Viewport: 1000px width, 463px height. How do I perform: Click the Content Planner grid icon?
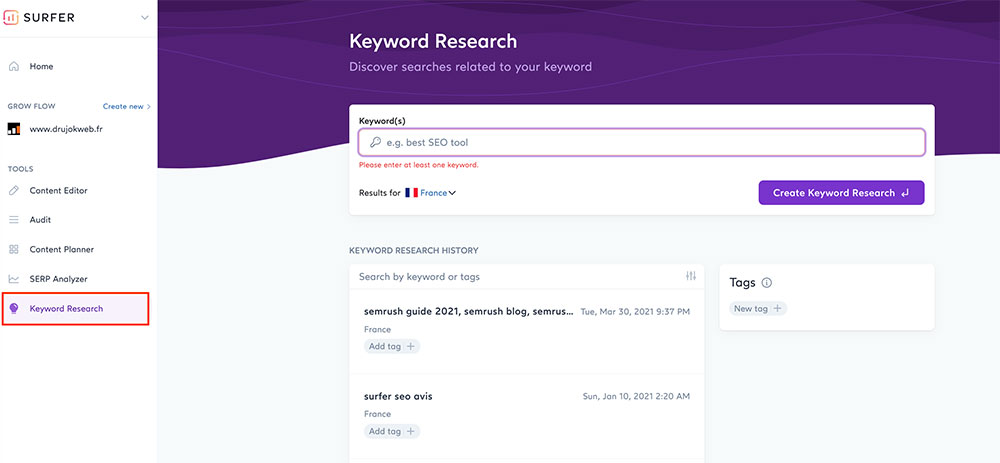(14, 249)
